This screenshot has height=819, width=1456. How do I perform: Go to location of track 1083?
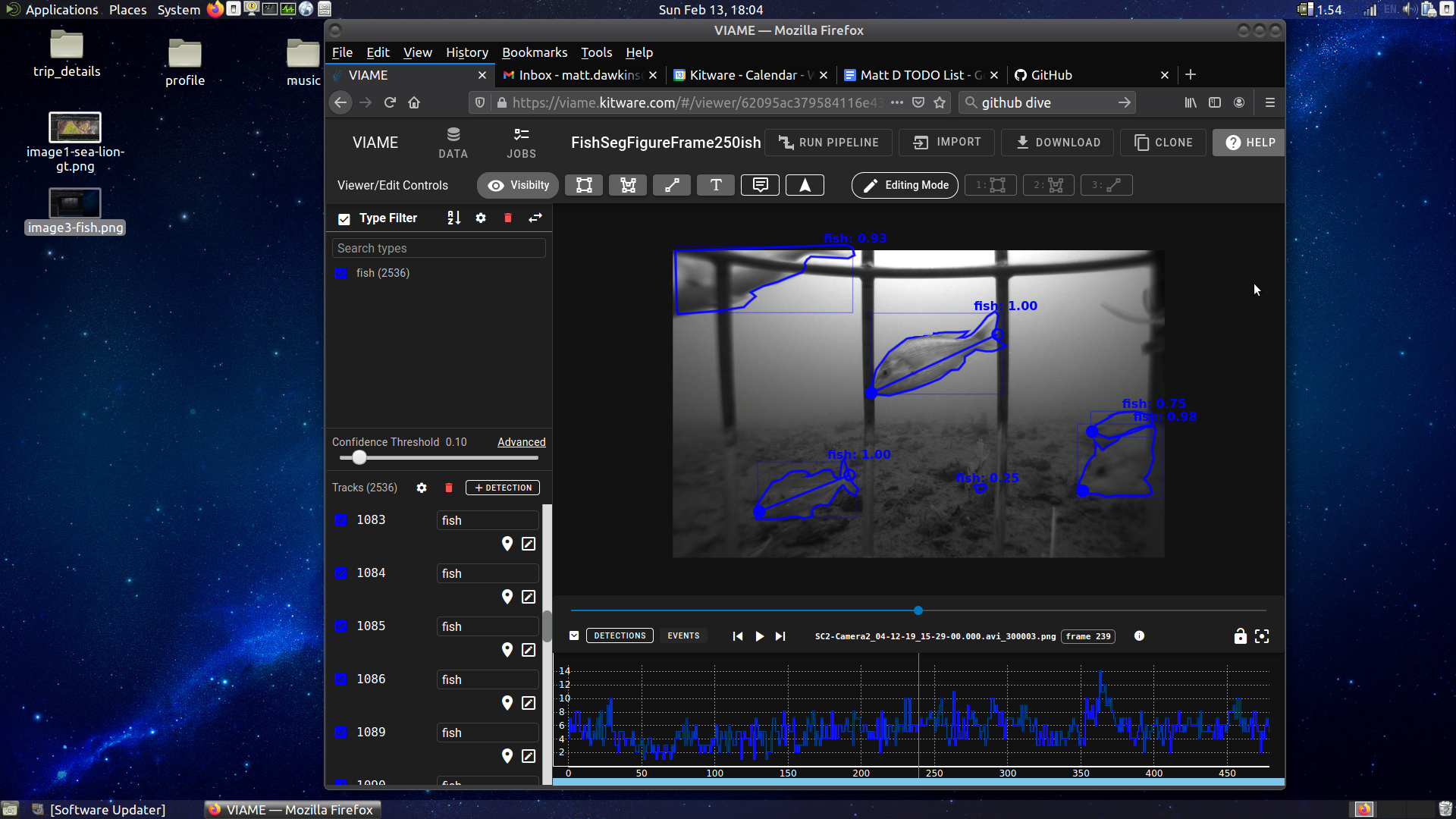[507, 544]
